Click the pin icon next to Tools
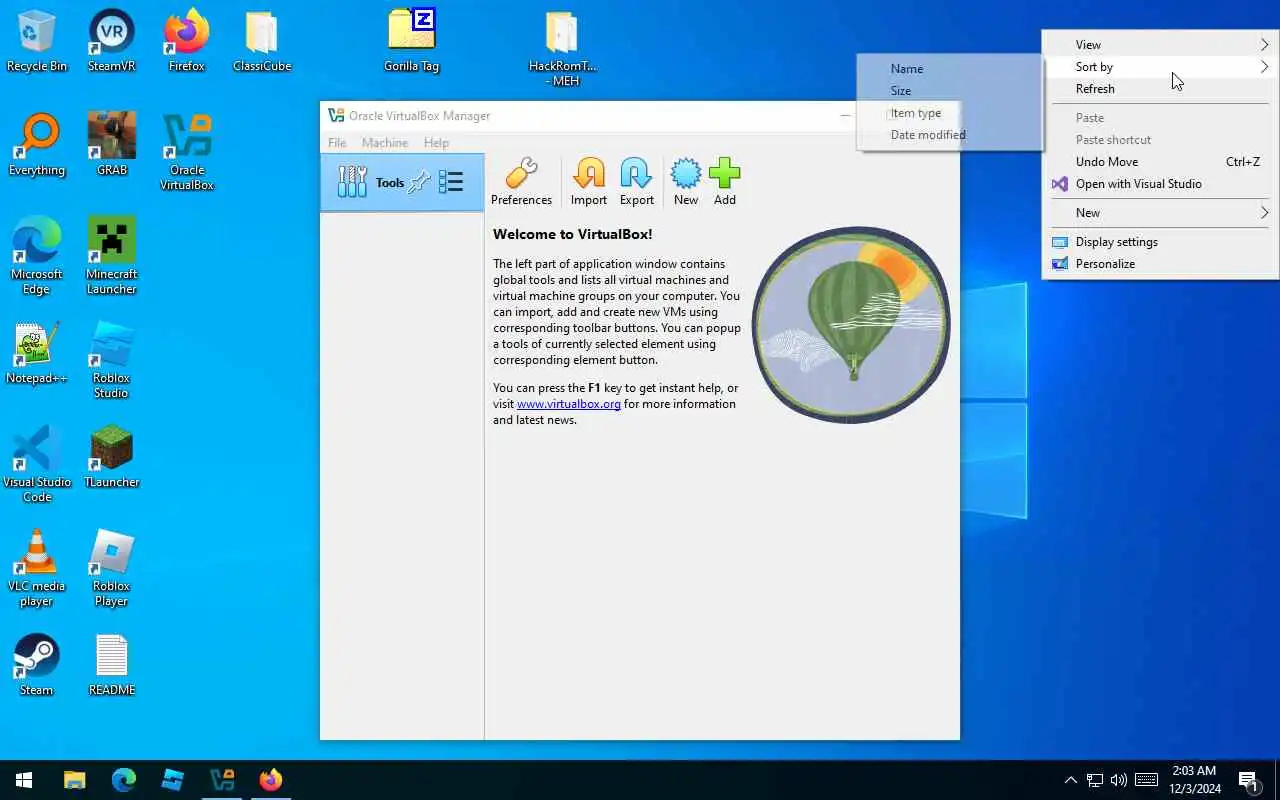This screenshot has height=800, width=1280. tap(419, 182)
